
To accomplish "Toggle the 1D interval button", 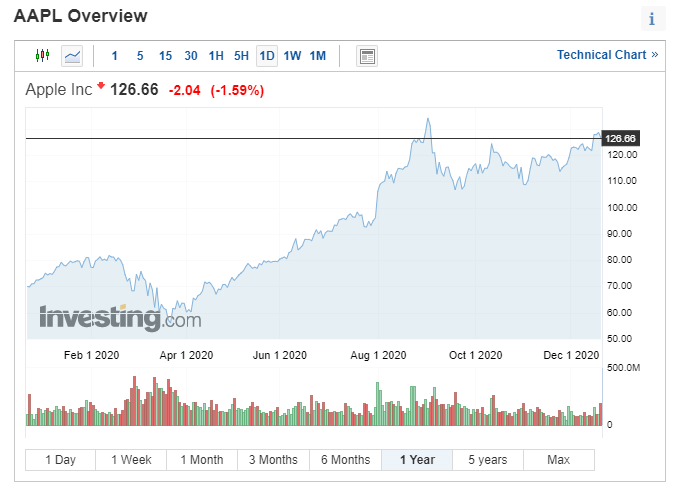I will (x=267, y=55).
